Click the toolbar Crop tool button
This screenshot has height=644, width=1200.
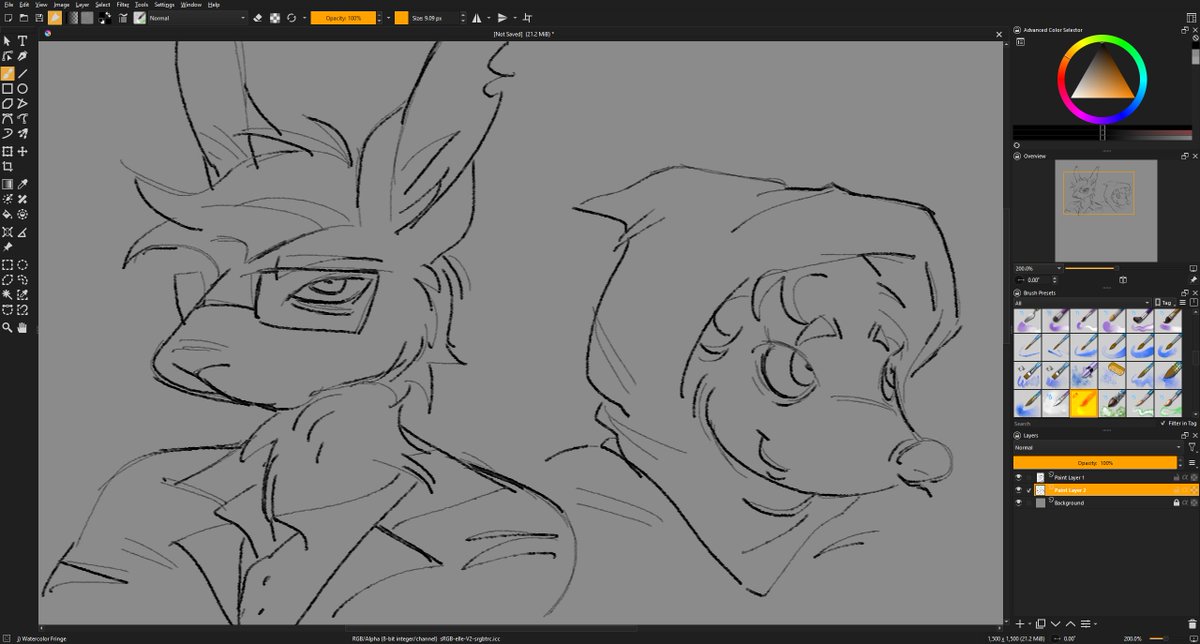(528, 18)
